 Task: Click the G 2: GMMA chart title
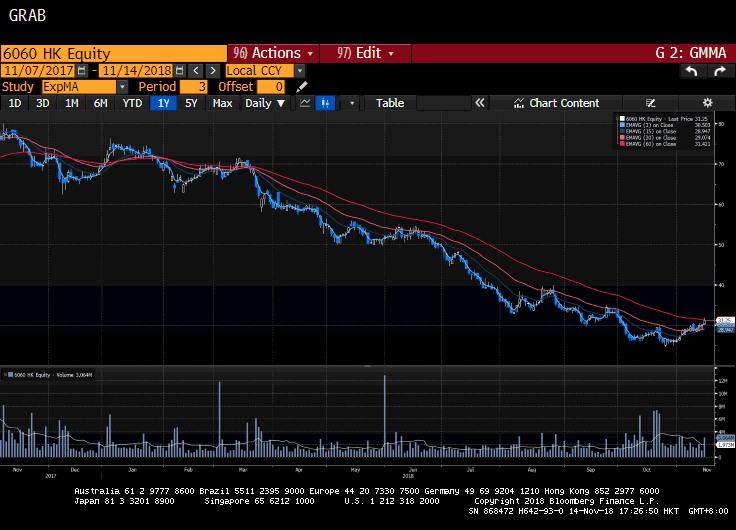pyautogui.click(x=690, y=53)
